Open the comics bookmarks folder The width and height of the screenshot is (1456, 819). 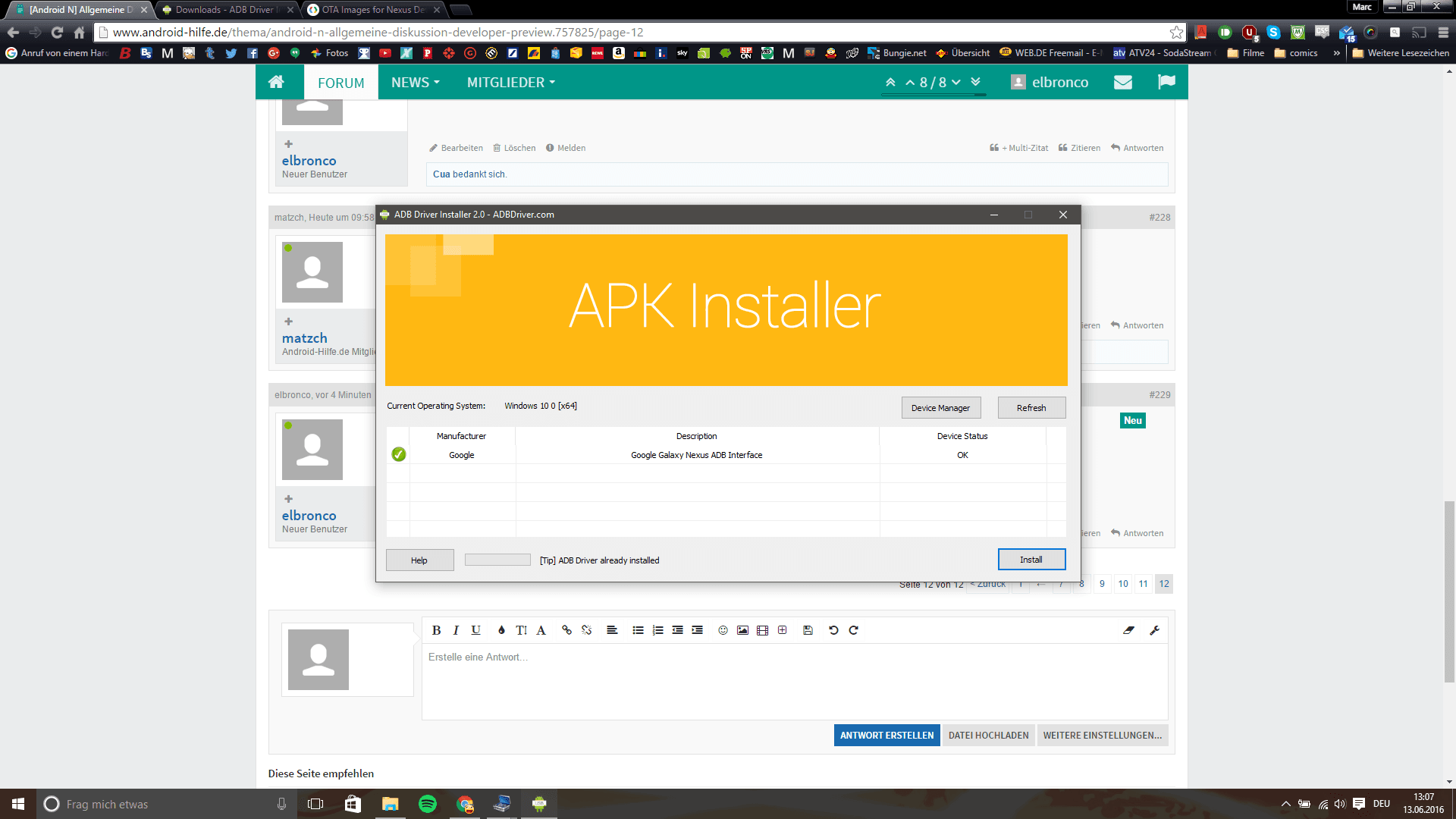tap(1296, 53)
